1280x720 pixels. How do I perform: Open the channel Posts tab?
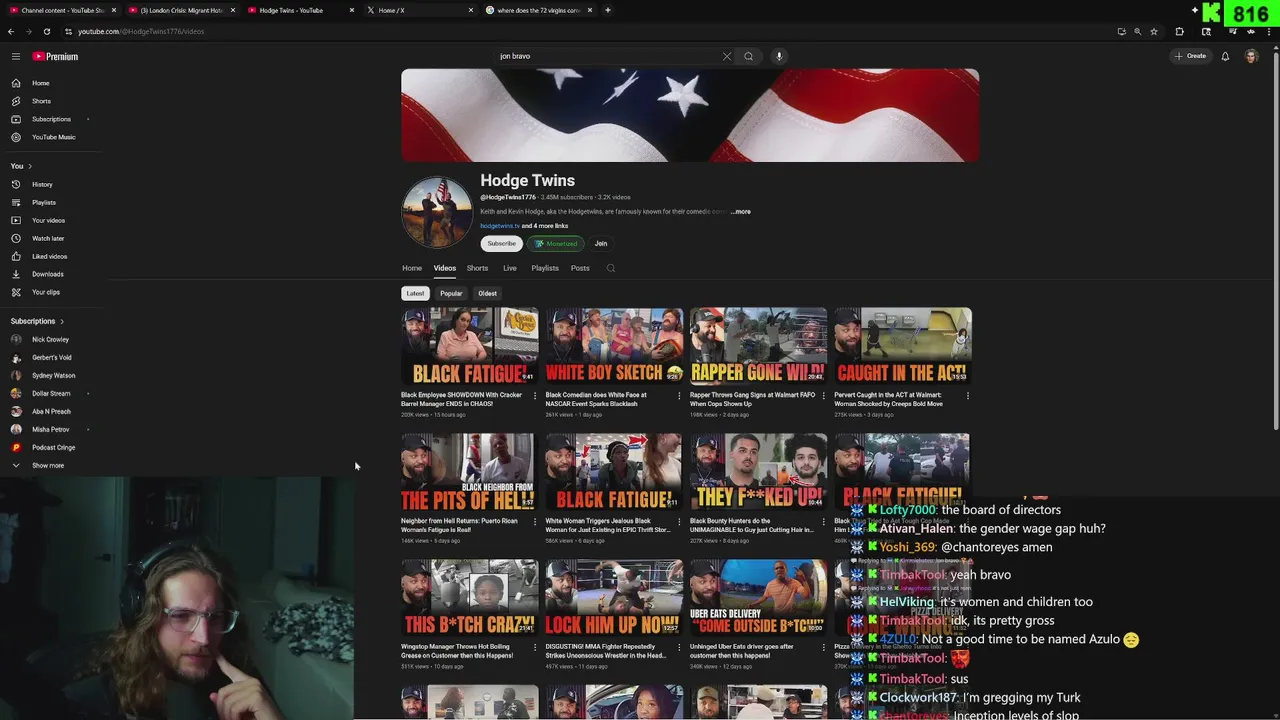pyautogui.click(x=580, y=268)
